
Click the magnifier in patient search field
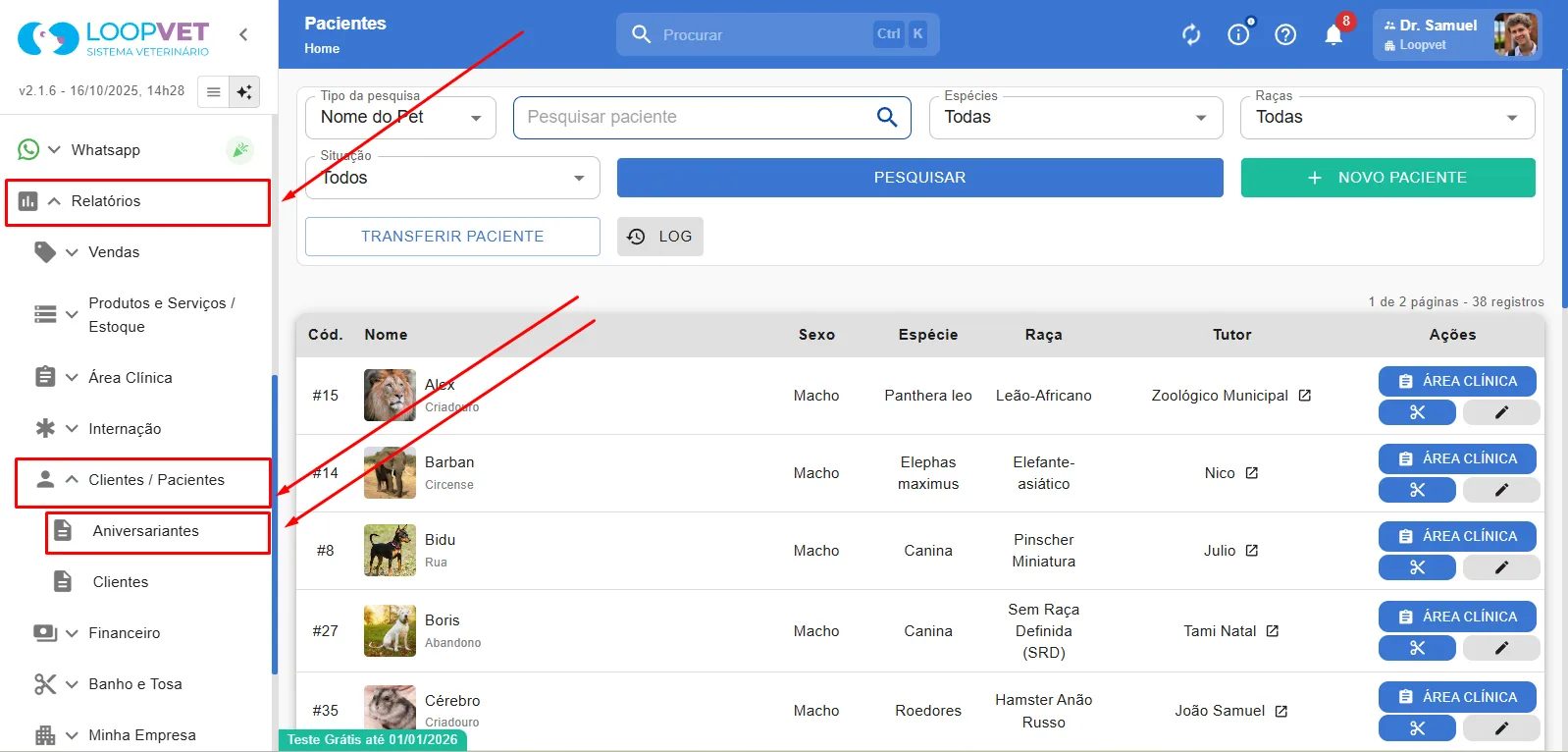[x=887, y=117]
